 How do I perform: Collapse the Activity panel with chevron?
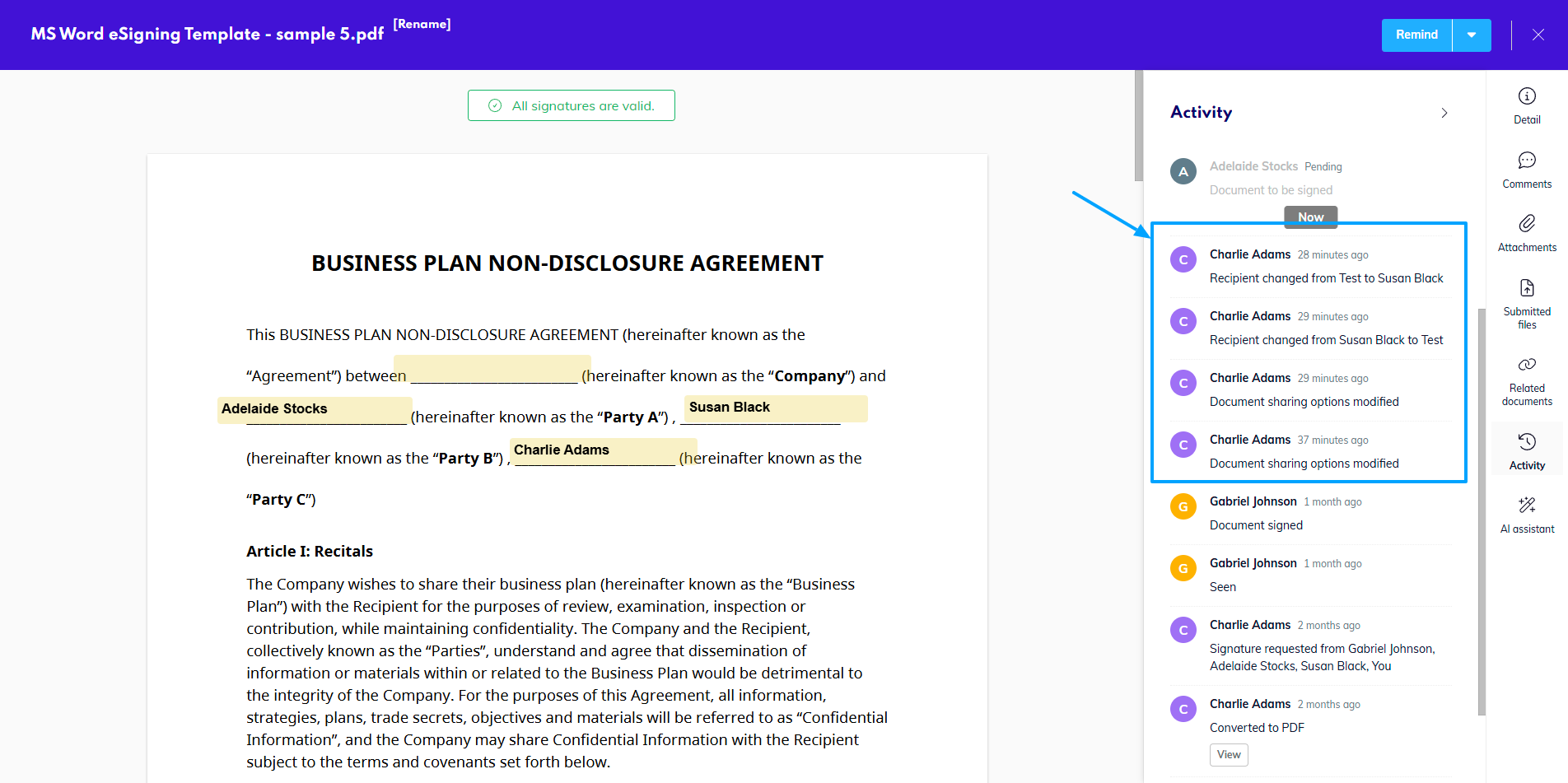(x=1444, y=113)
